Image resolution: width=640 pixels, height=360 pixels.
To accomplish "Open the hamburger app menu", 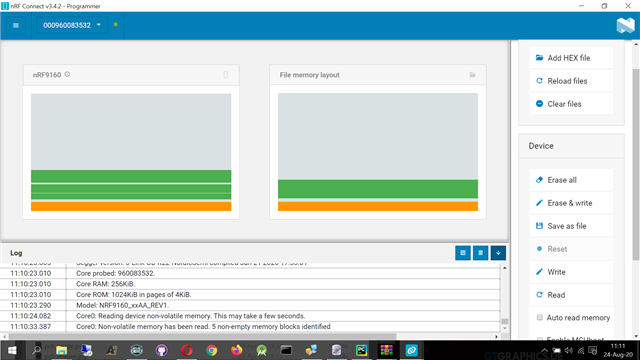I will (x=16, y=25).
